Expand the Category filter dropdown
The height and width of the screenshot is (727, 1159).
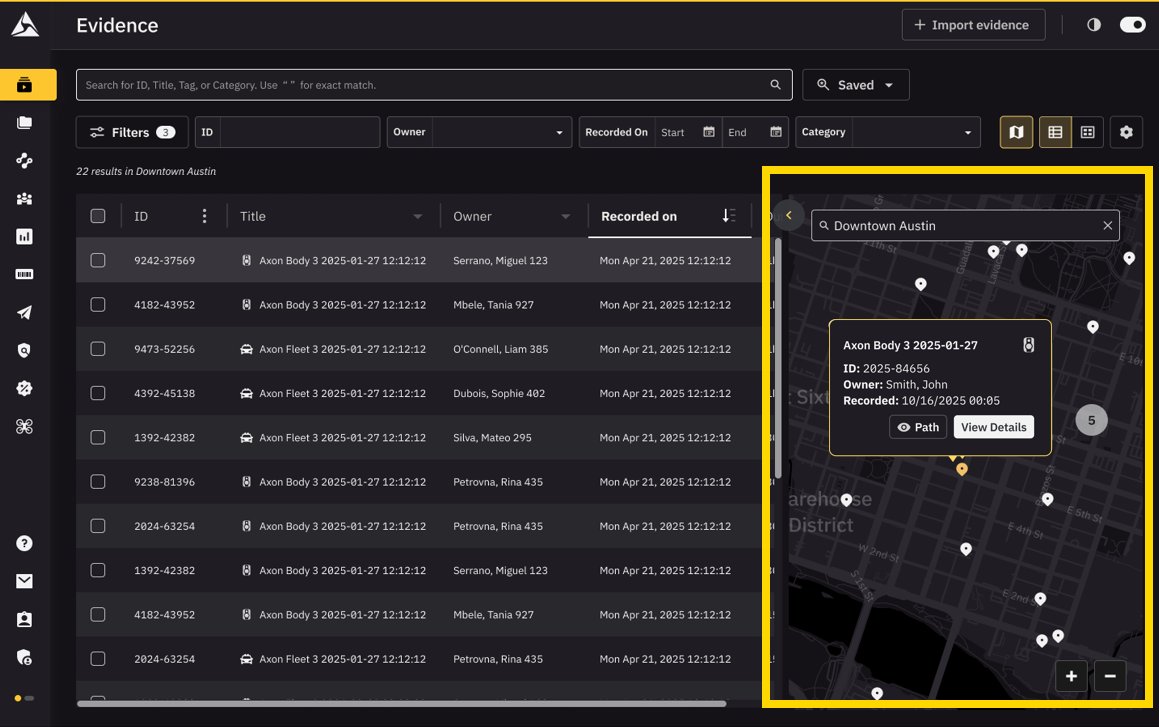[967, 132]
